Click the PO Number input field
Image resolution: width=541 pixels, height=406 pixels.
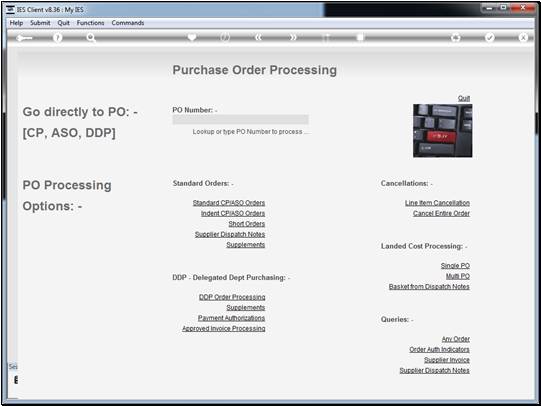(240, 119)
